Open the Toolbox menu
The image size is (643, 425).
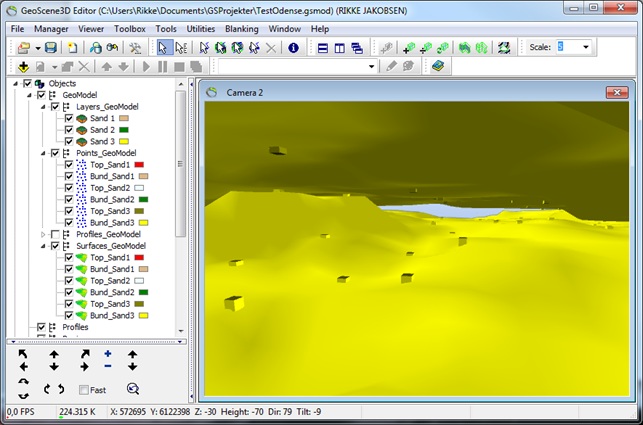[130, 29]
